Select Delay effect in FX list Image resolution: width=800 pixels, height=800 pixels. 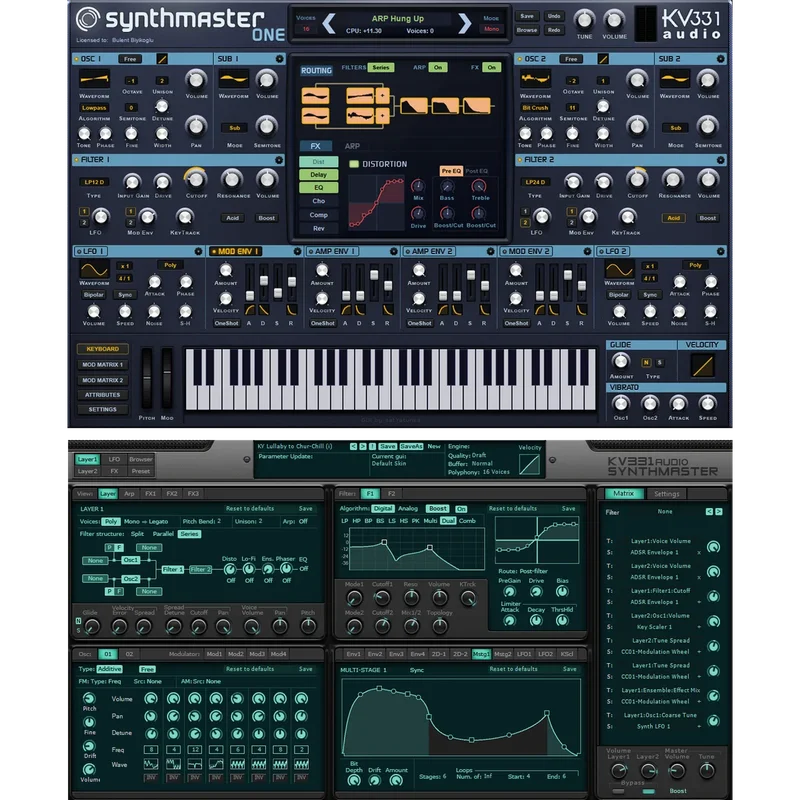(x=318, y=174)
